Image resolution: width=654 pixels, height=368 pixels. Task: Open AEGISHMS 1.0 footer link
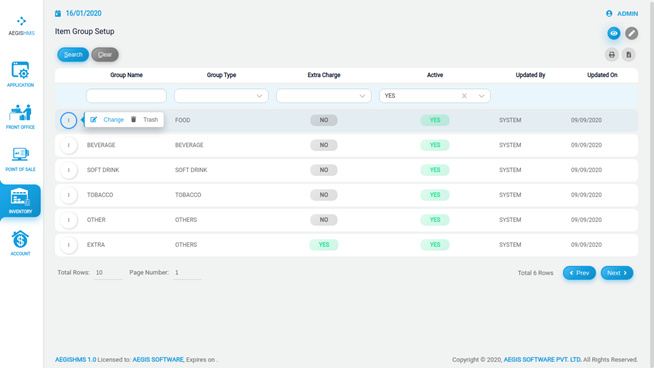pos(75,360)
